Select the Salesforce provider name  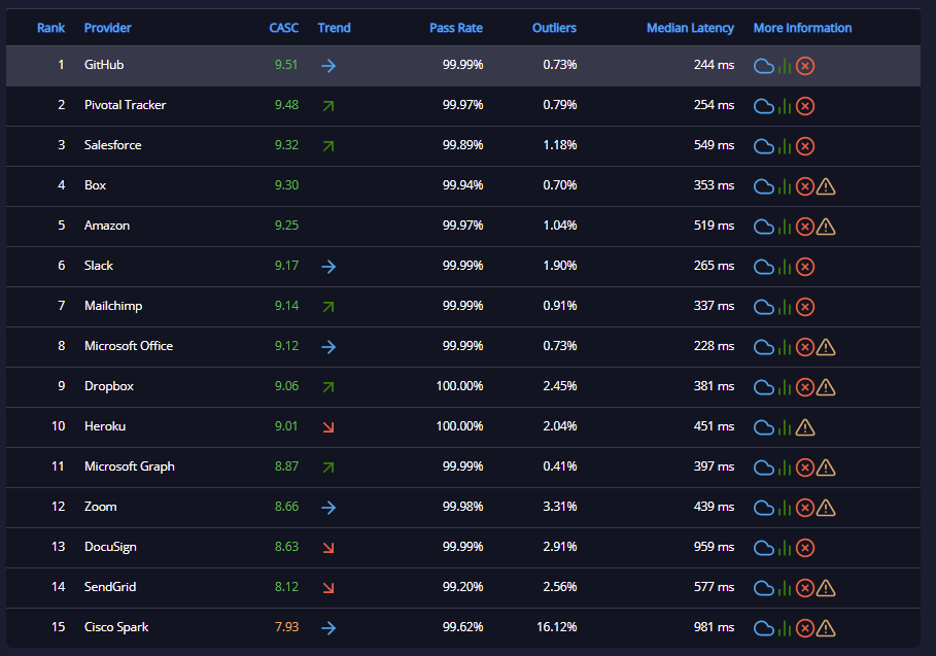pos(113,145)
